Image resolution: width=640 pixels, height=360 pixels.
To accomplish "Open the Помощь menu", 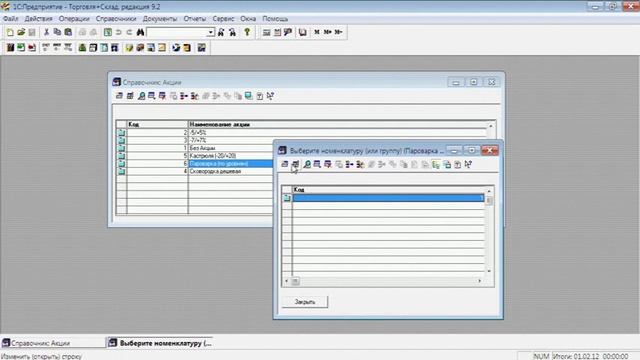I will (275, 19).
